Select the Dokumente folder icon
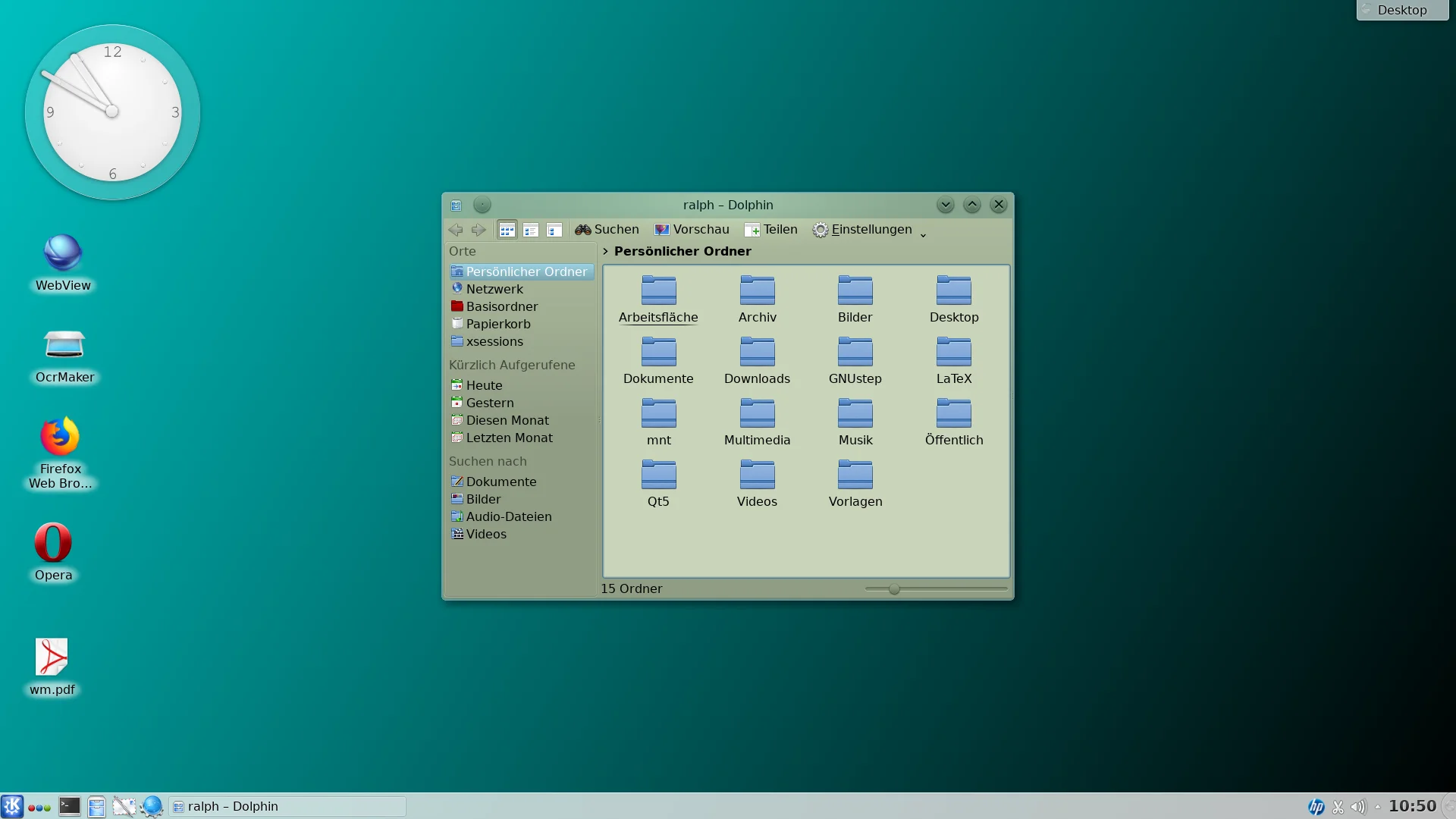This screenshot has height=819, width=1456. coord(658,352)
